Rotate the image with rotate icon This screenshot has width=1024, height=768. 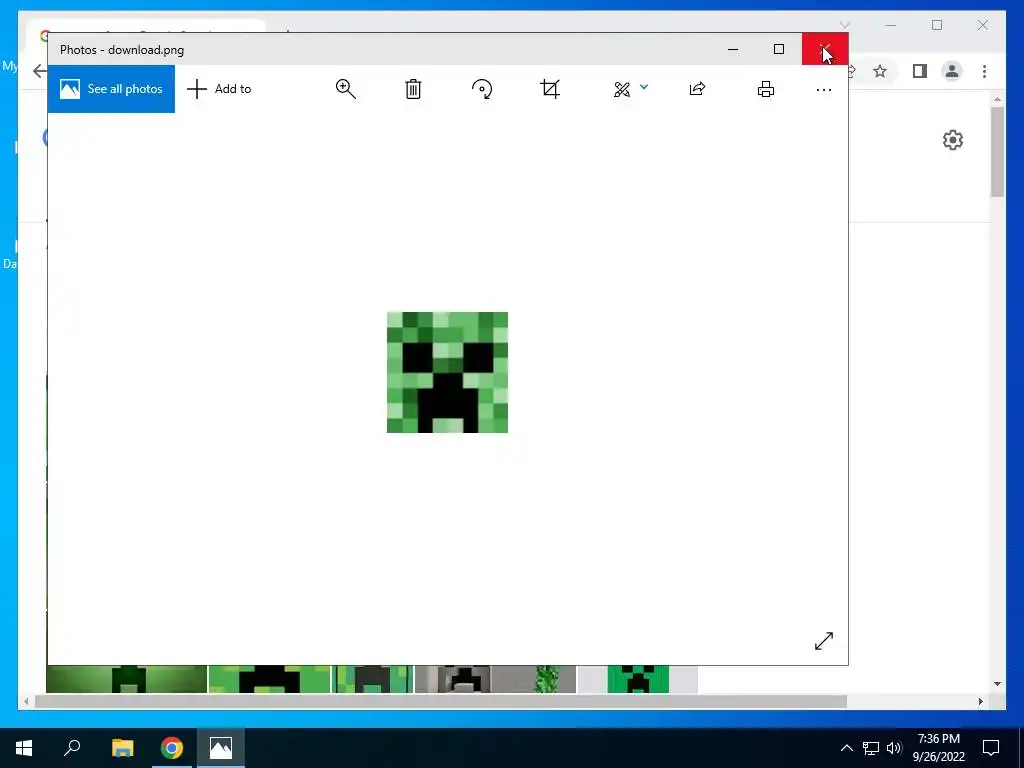coord(482,89)
